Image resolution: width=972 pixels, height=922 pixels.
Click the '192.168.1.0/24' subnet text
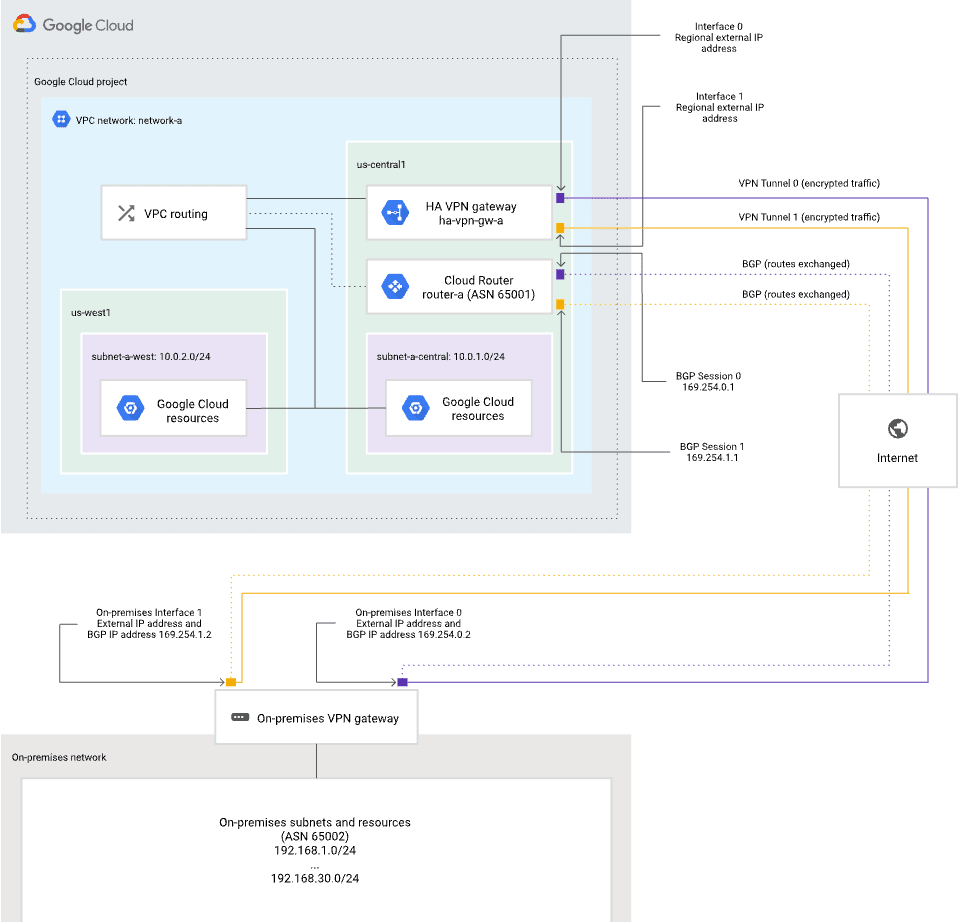pyautogui.click(x=315, y=851)
